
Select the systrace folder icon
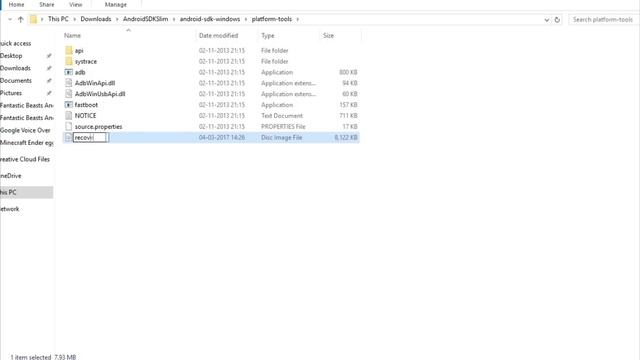coord(69,61)
